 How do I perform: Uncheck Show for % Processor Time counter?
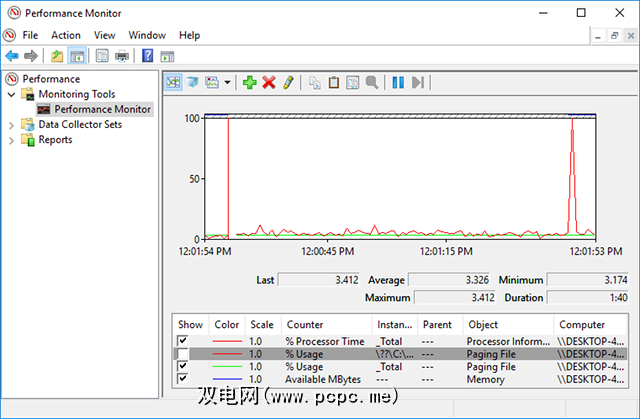[x=182, y=341]
